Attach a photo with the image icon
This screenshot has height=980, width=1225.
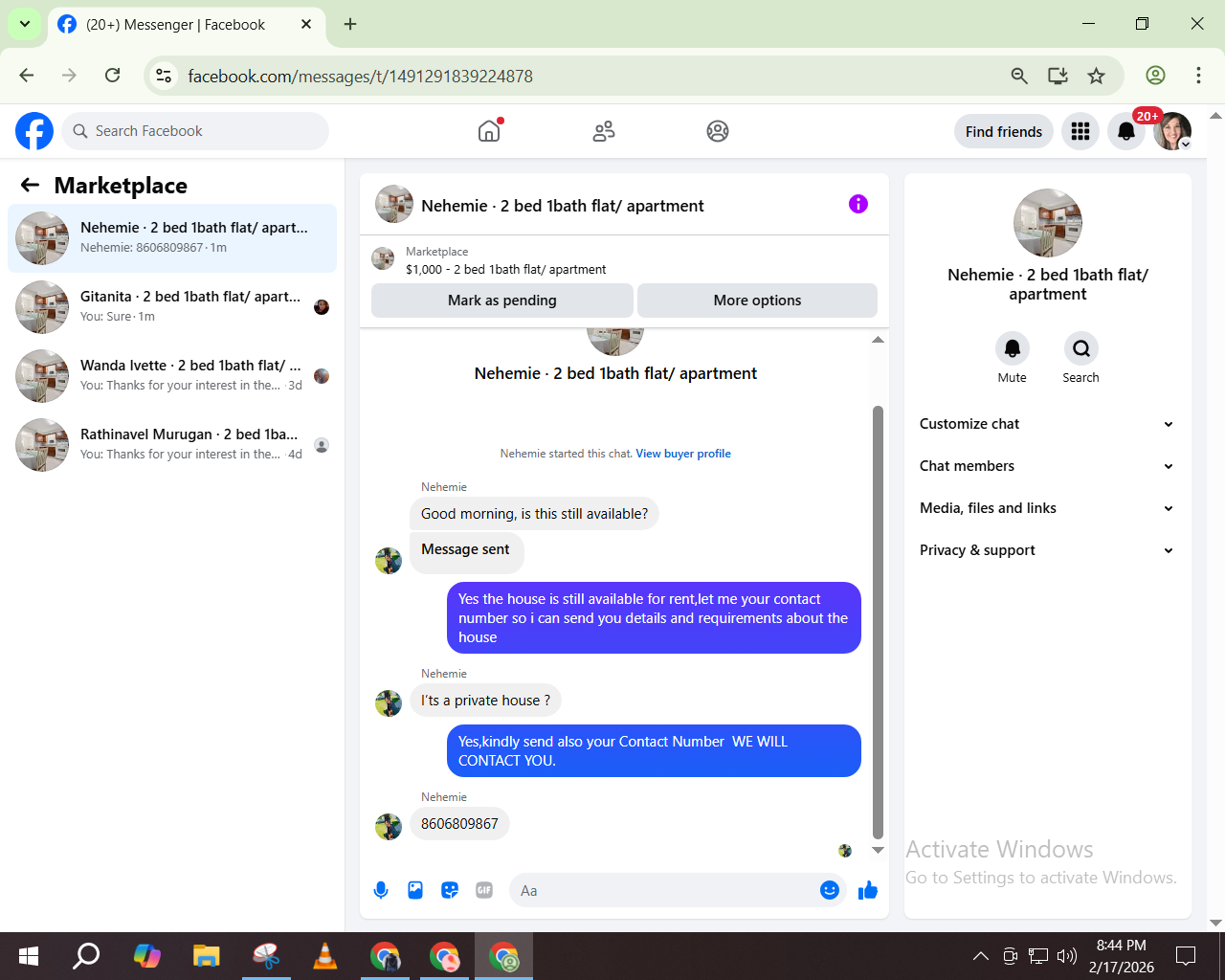[415, 890]
